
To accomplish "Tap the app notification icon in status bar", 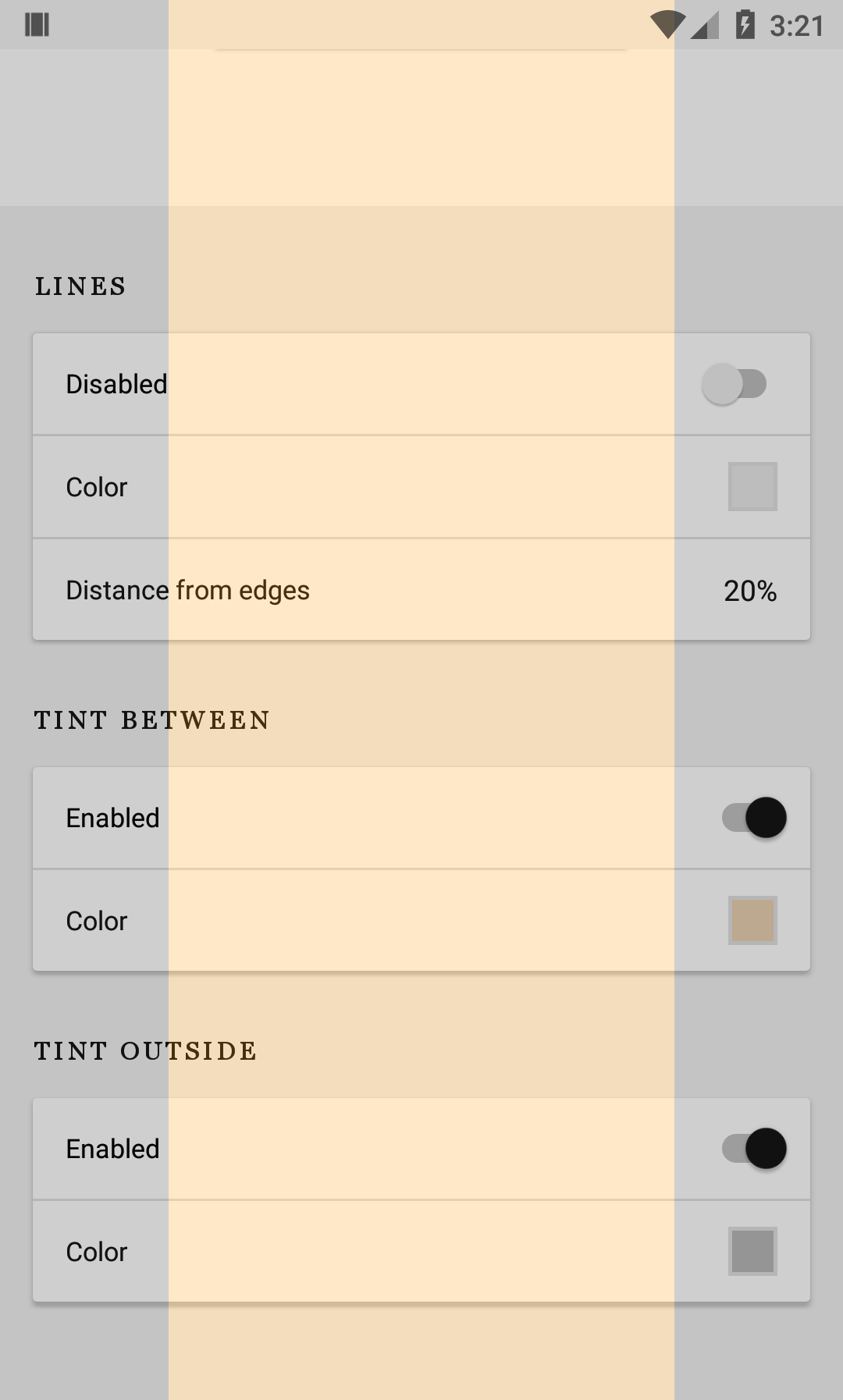I will click(x=37, y=25).
